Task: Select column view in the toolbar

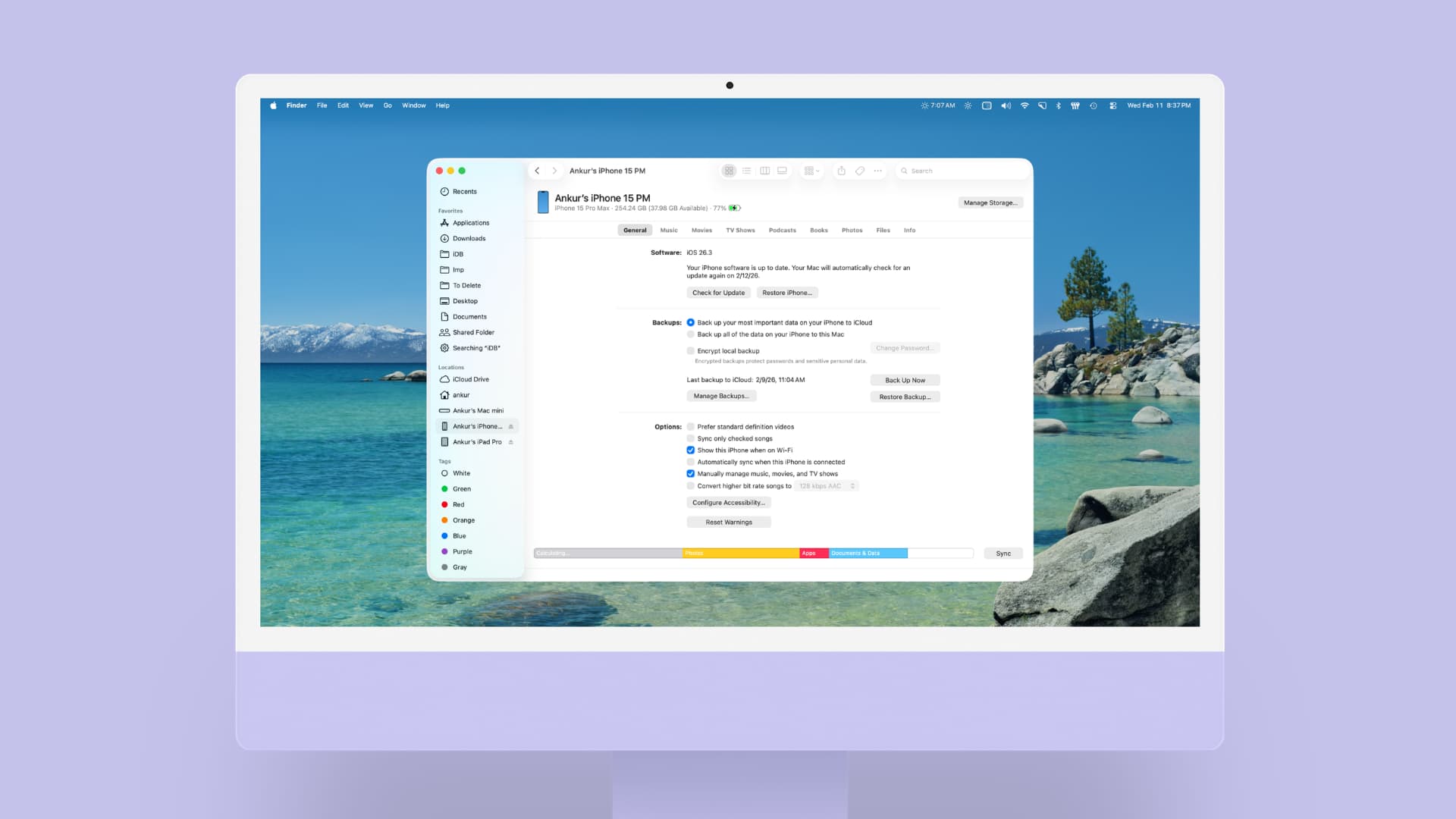Action: click(764, 171)
